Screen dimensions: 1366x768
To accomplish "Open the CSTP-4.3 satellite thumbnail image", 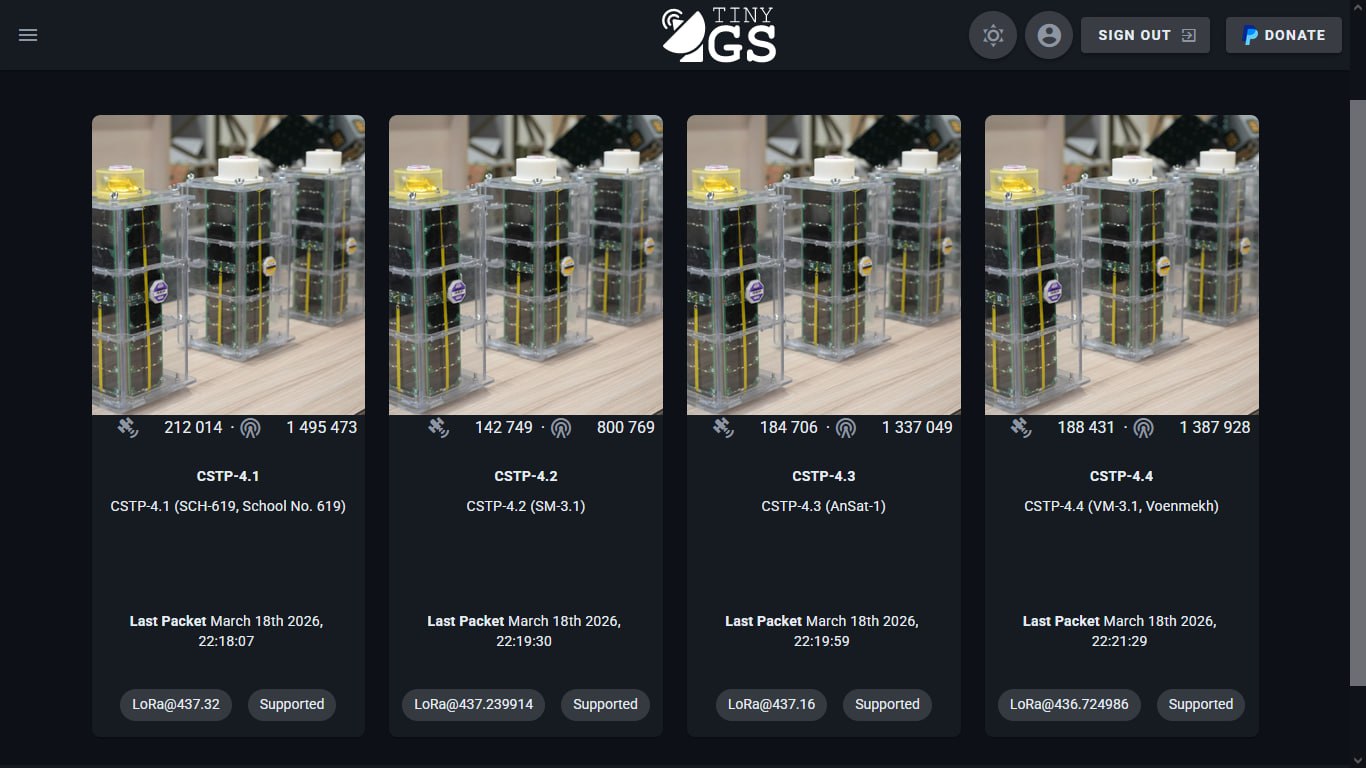I will [824, 264].
